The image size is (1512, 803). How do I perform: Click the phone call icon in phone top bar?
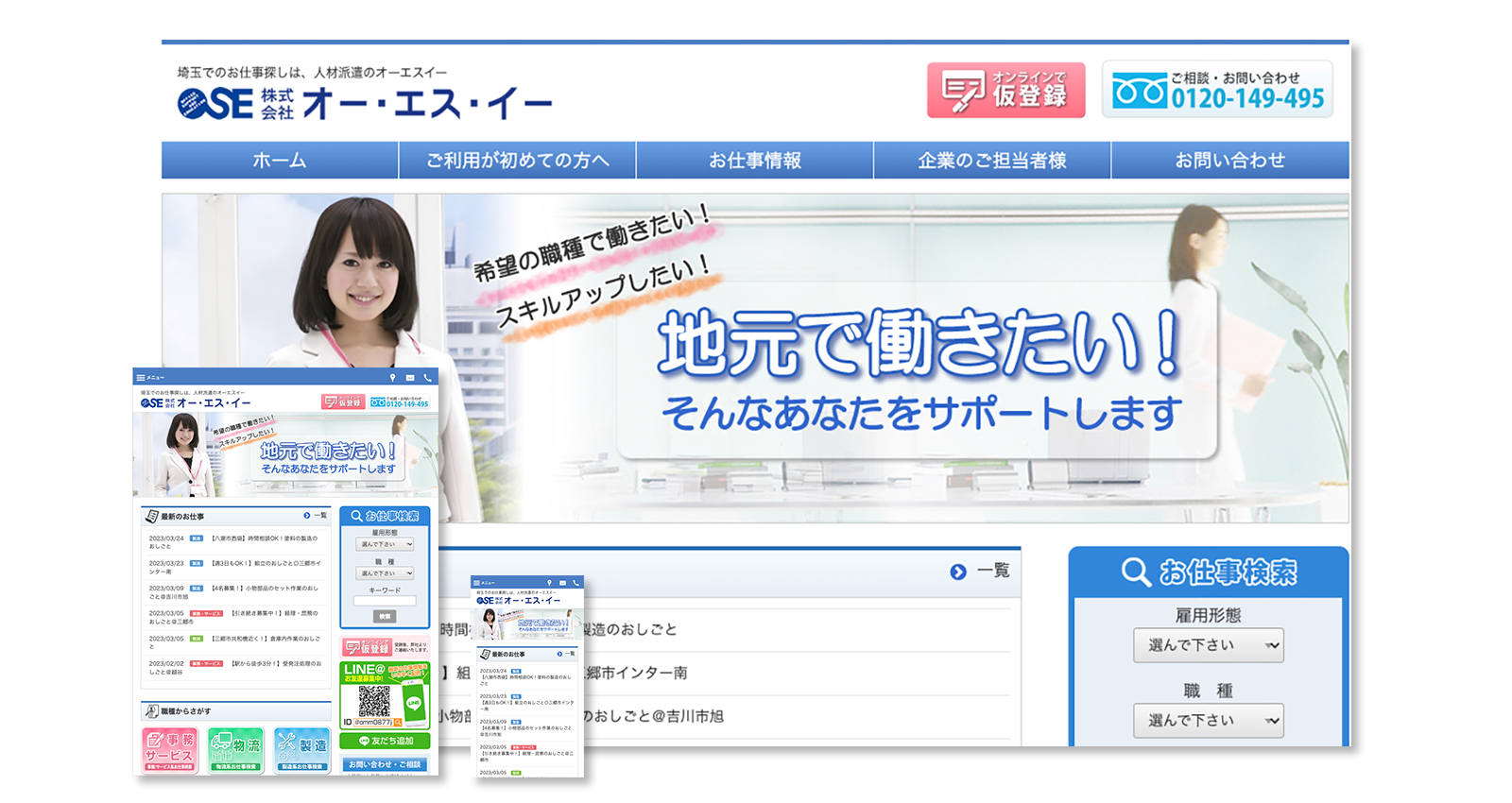click(575, 583)
